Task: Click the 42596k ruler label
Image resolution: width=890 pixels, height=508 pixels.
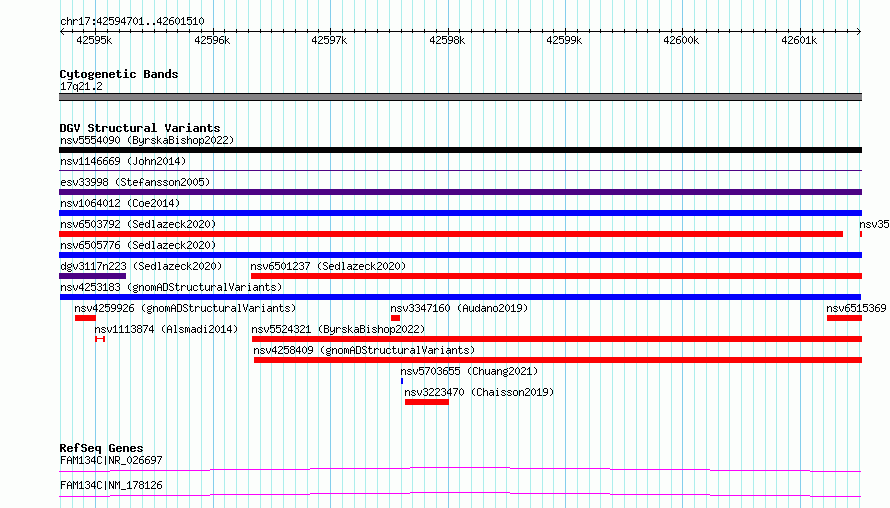Action: (212, 40)
